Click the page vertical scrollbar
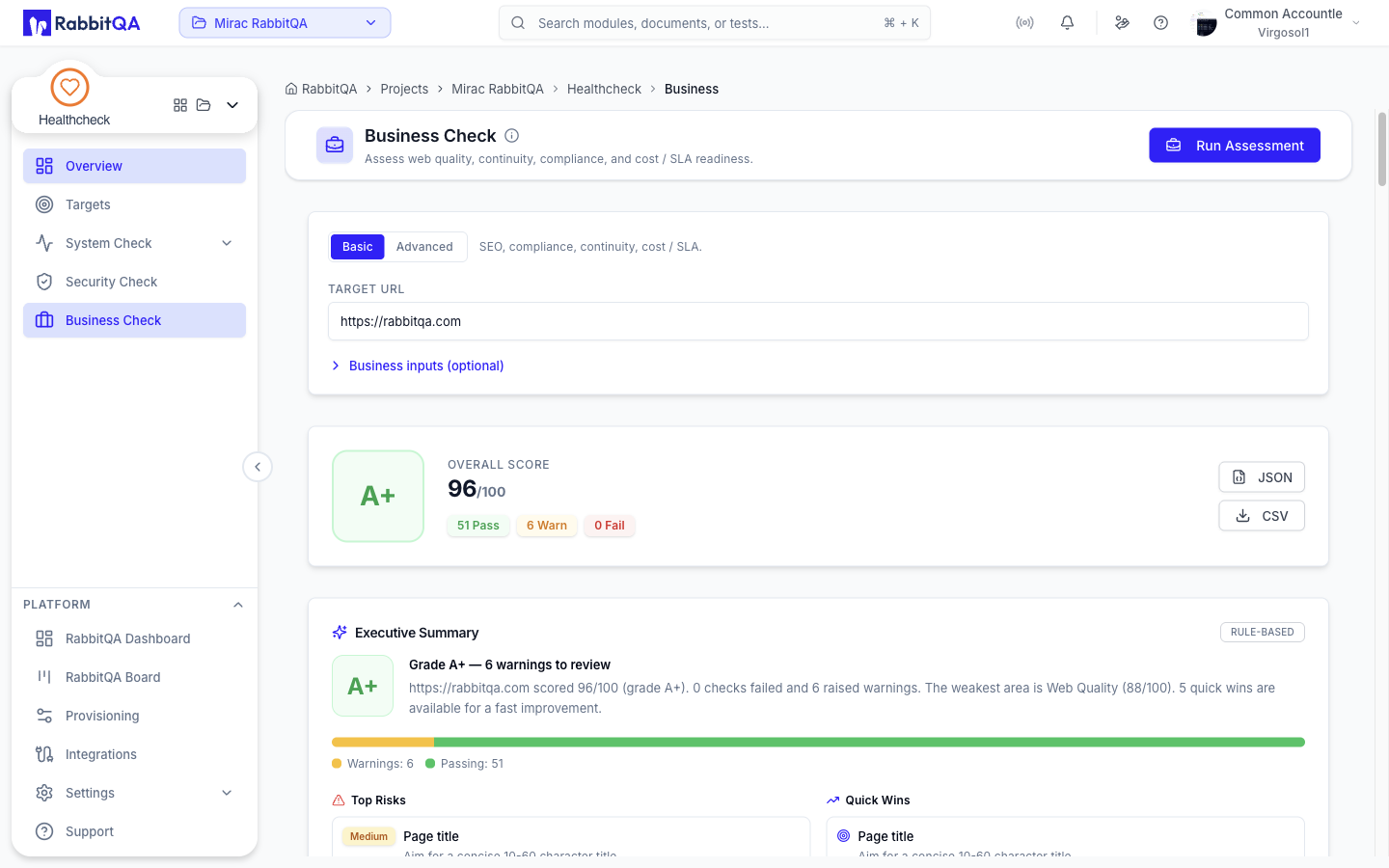 click(1381, 149)
